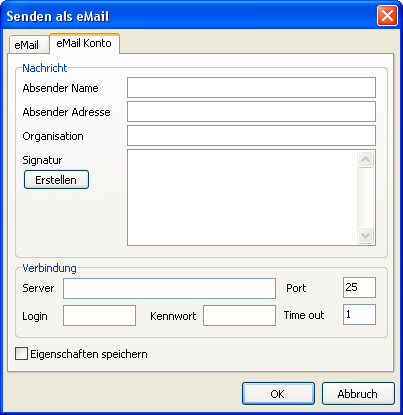Click the Signatur scrollbar down arrow
Screen dimensions: 403x415
point(366,236)
